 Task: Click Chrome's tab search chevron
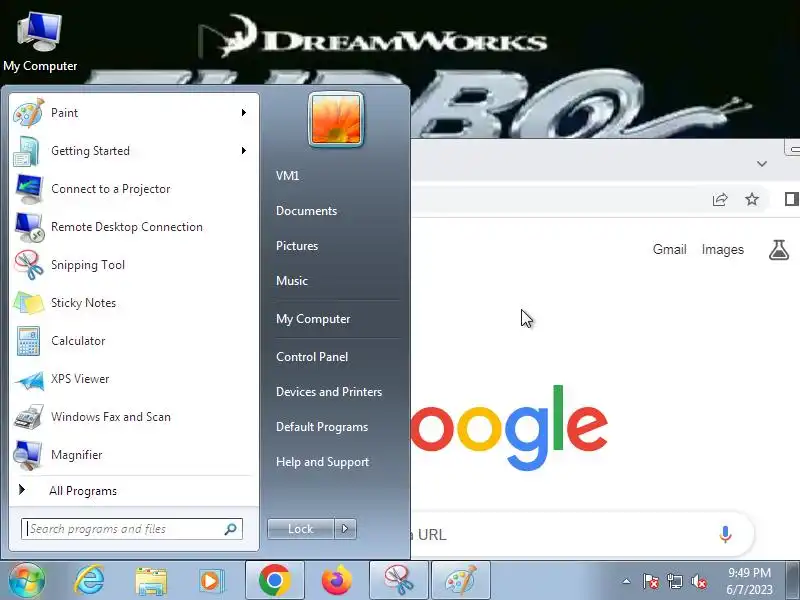point(762,164)
